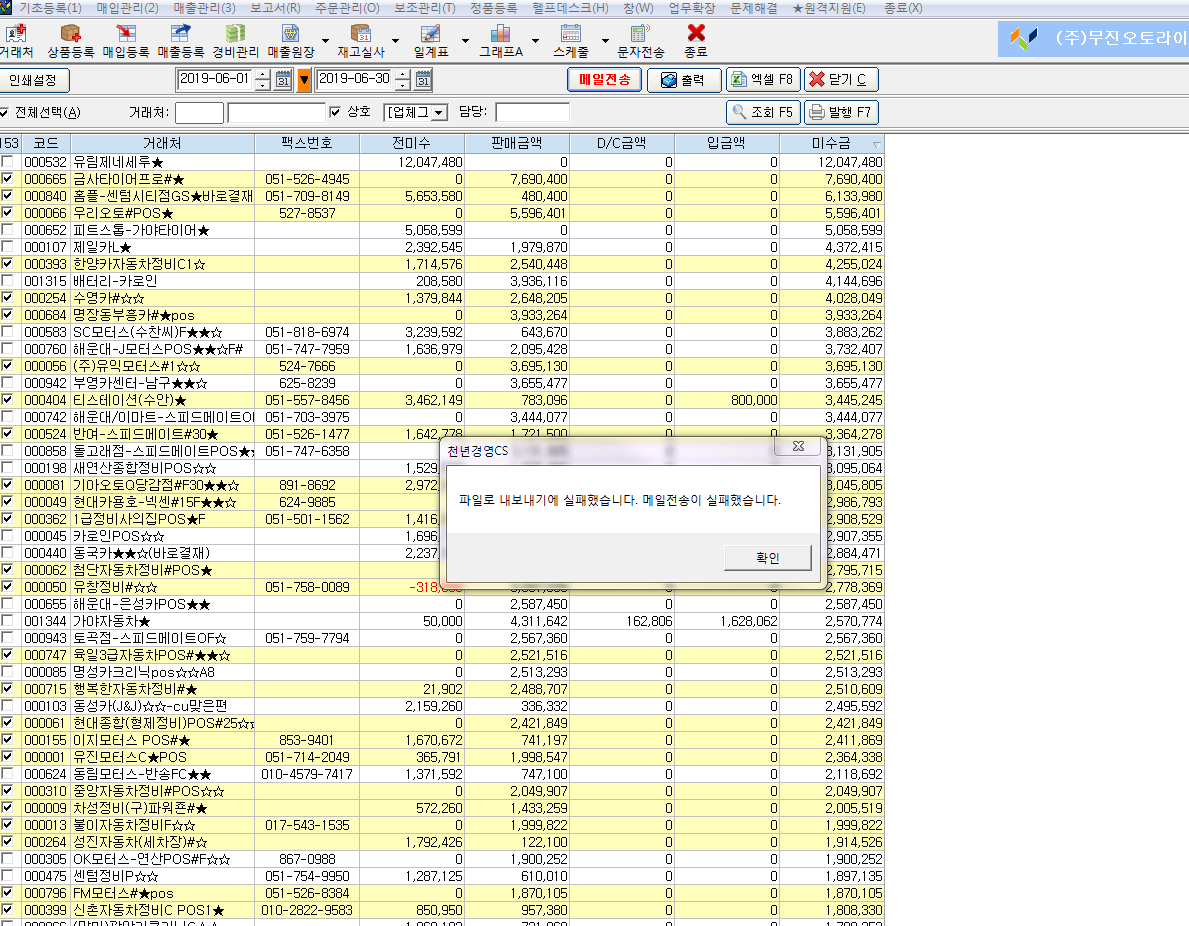The width and height of the screenshot is (1189, 926).
Task: Open the 경비관리 toolbar icon
Action: tap(235, 41)
